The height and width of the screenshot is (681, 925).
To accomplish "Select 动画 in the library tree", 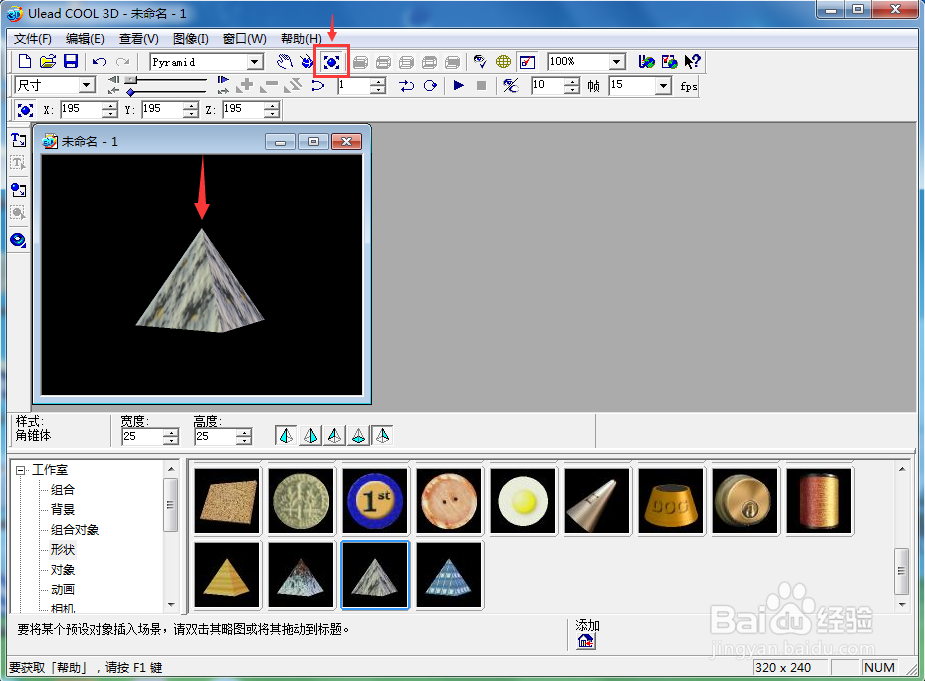I will point(63,590).
